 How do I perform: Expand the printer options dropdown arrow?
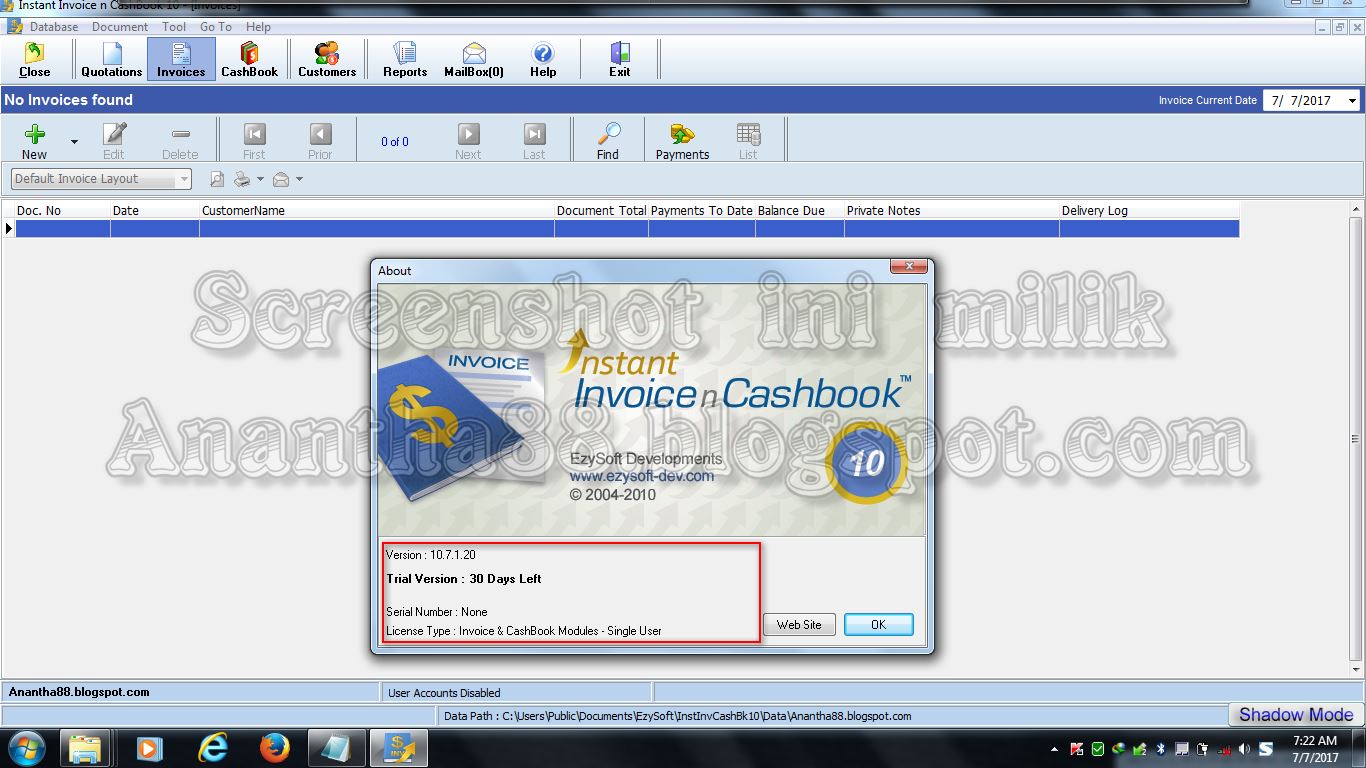click(260, 179)
